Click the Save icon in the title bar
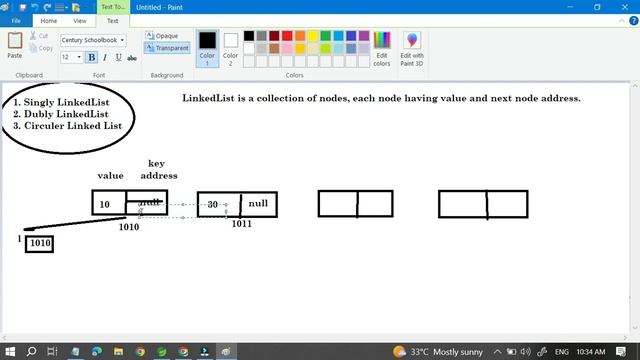 pyautogui.click(x=22, y=7)
